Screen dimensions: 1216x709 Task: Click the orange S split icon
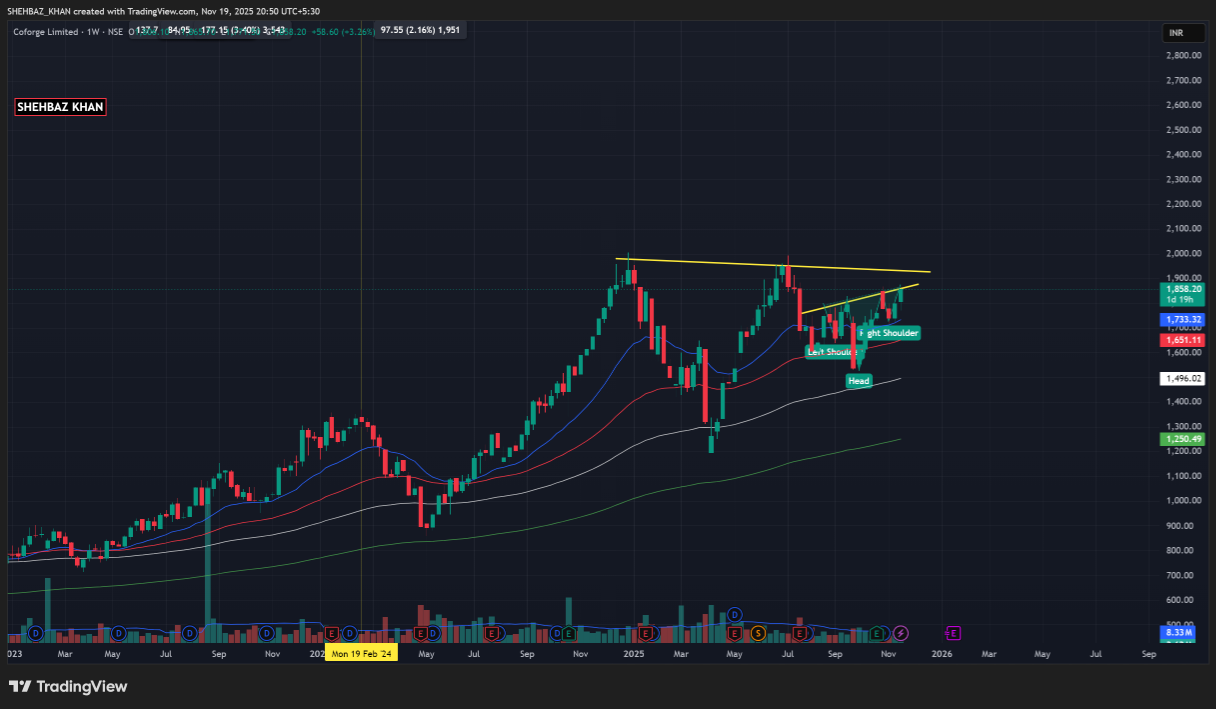759,633
